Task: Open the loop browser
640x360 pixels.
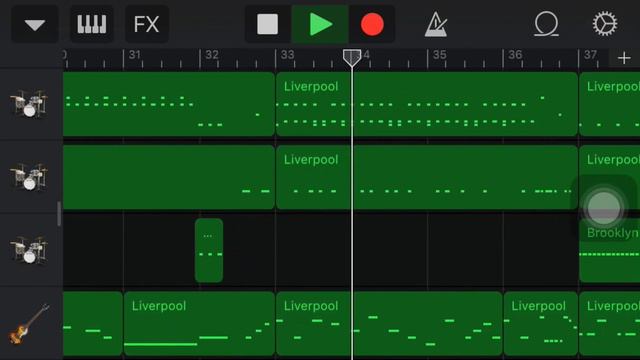Action: (546, 24)
